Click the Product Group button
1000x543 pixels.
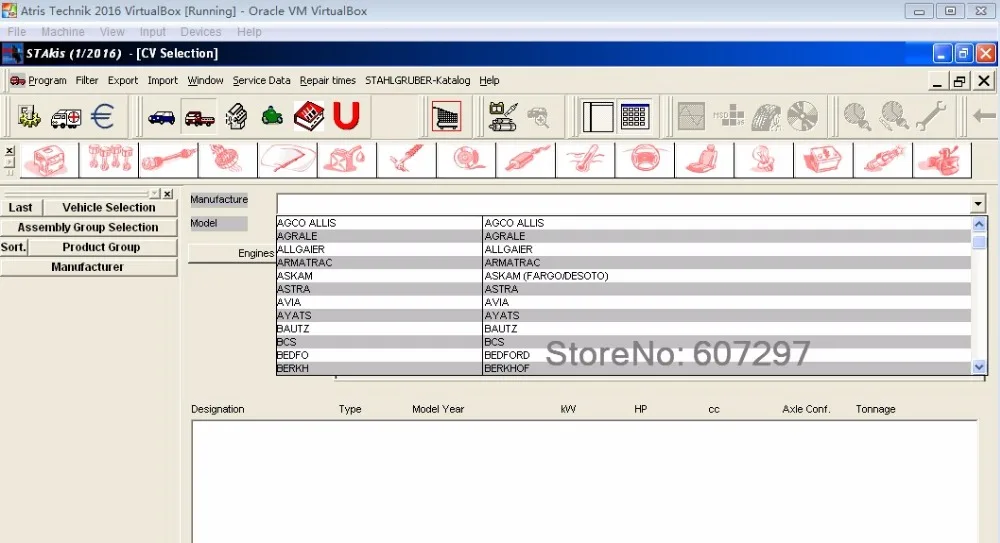click(x=101, y=247)
